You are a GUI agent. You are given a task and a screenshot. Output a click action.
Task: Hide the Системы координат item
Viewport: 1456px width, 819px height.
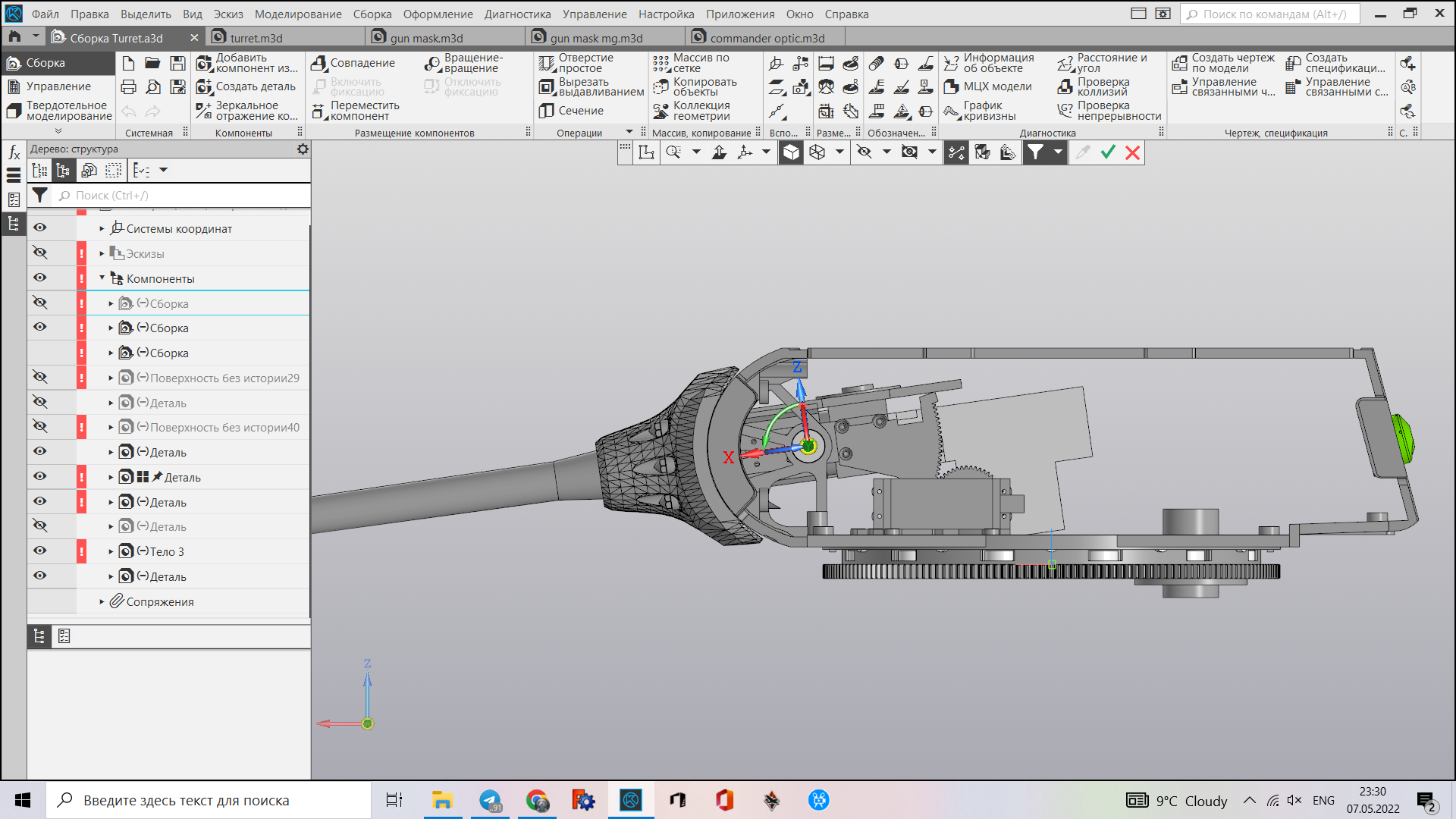pyautogui.click(x=39, y=227)
